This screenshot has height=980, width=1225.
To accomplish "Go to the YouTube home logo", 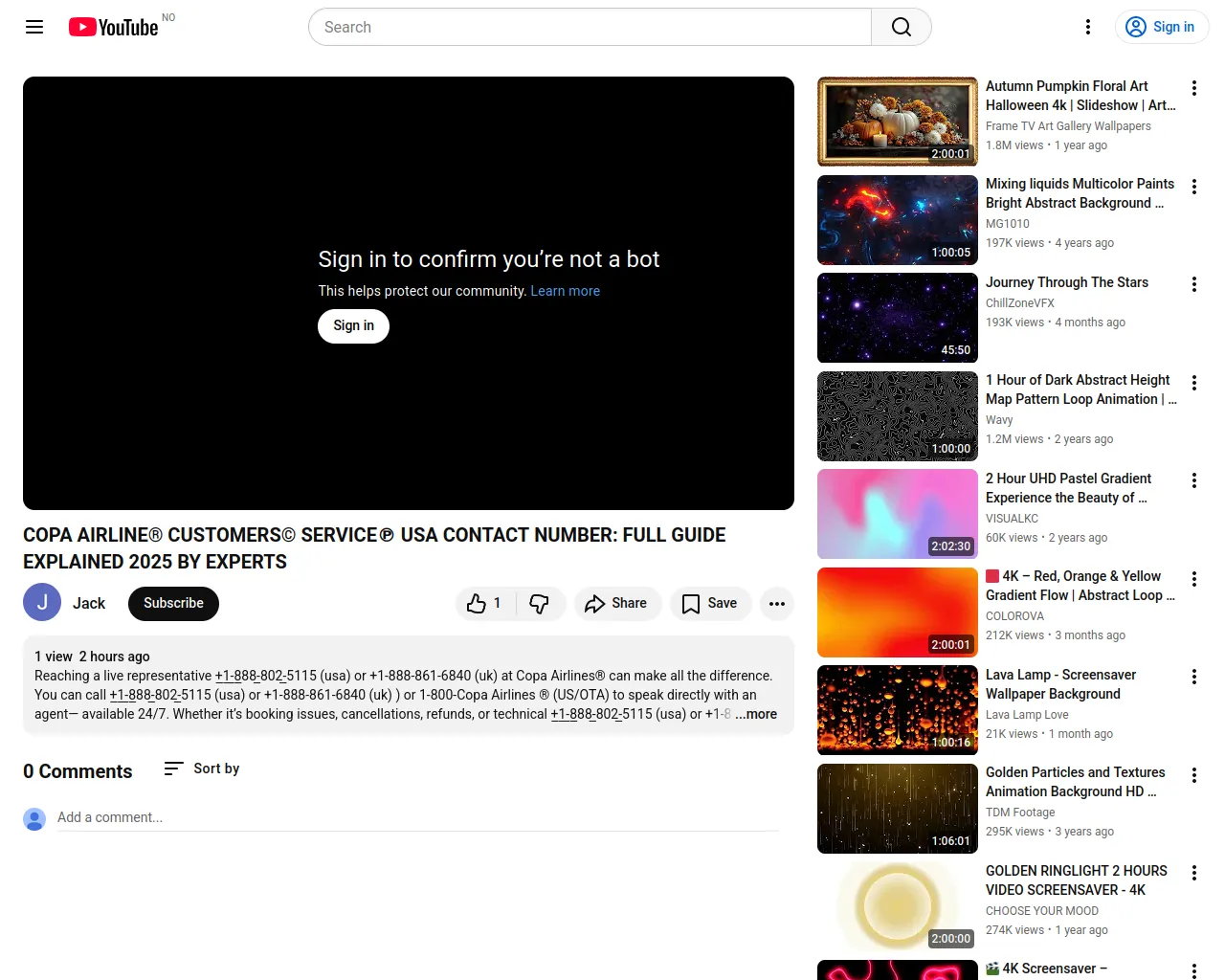I will pyautogui.click(x=114, y=27).
